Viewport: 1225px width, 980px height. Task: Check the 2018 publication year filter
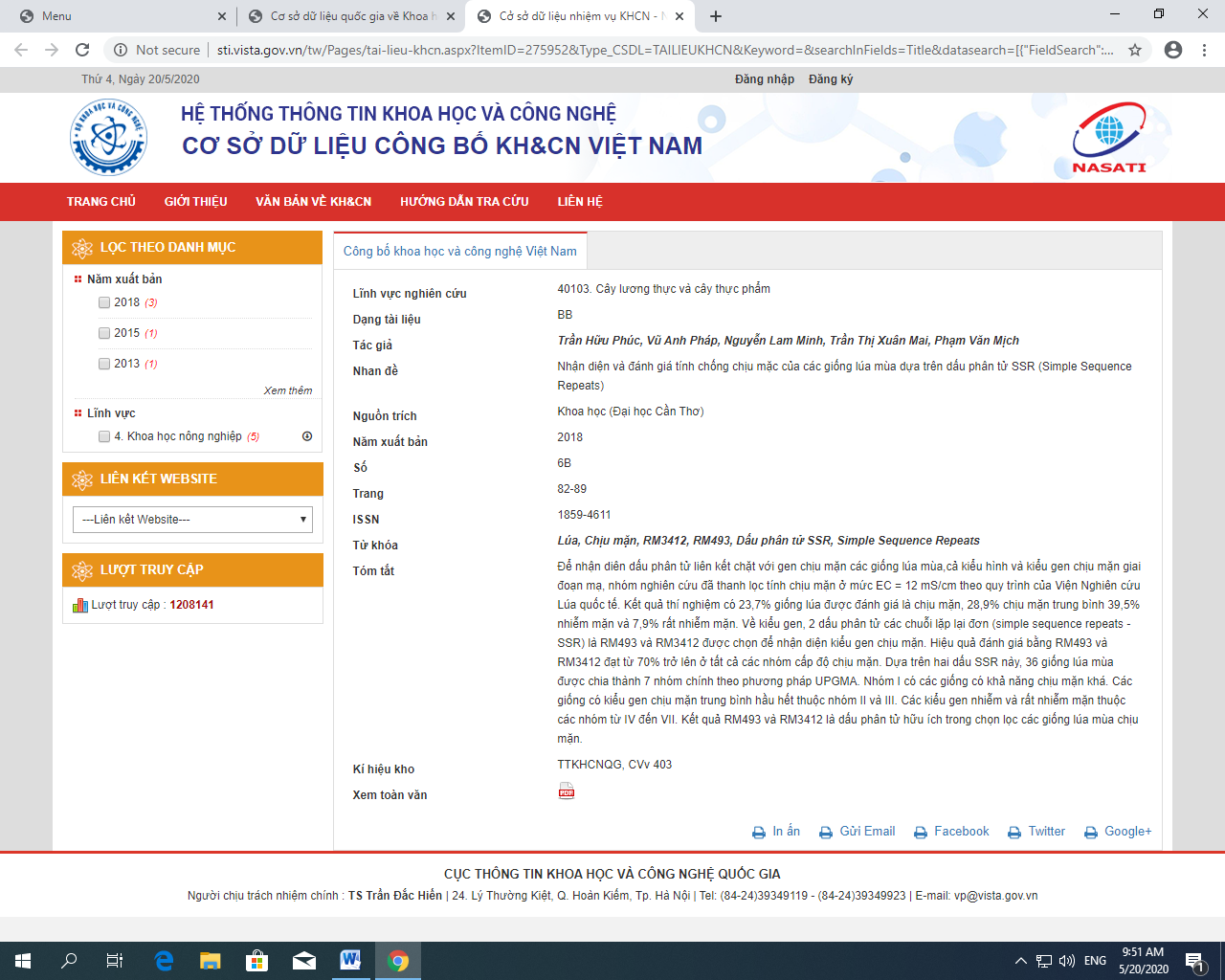104,302
